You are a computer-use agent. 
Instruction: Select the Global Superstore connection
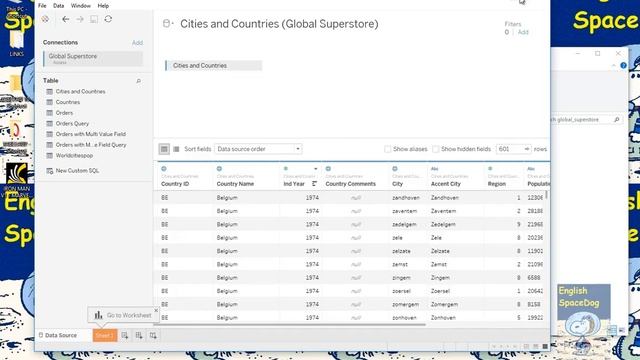tap(93, 58)
